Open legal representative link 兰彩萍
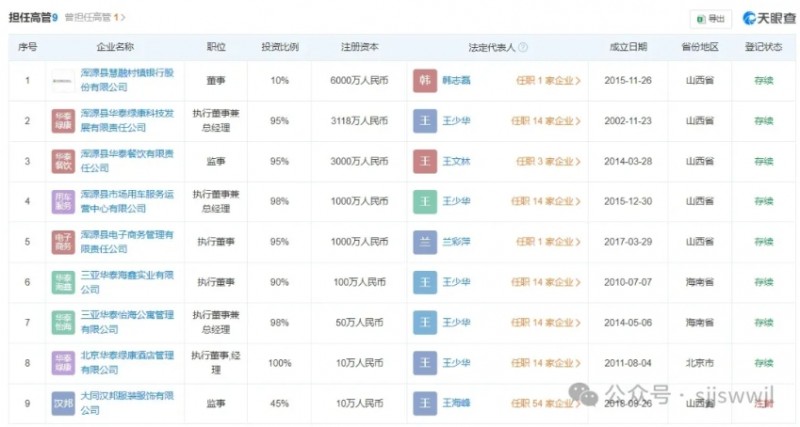Image resolution: width=800 pixels, height=427 pixels. tap(456, 242)
